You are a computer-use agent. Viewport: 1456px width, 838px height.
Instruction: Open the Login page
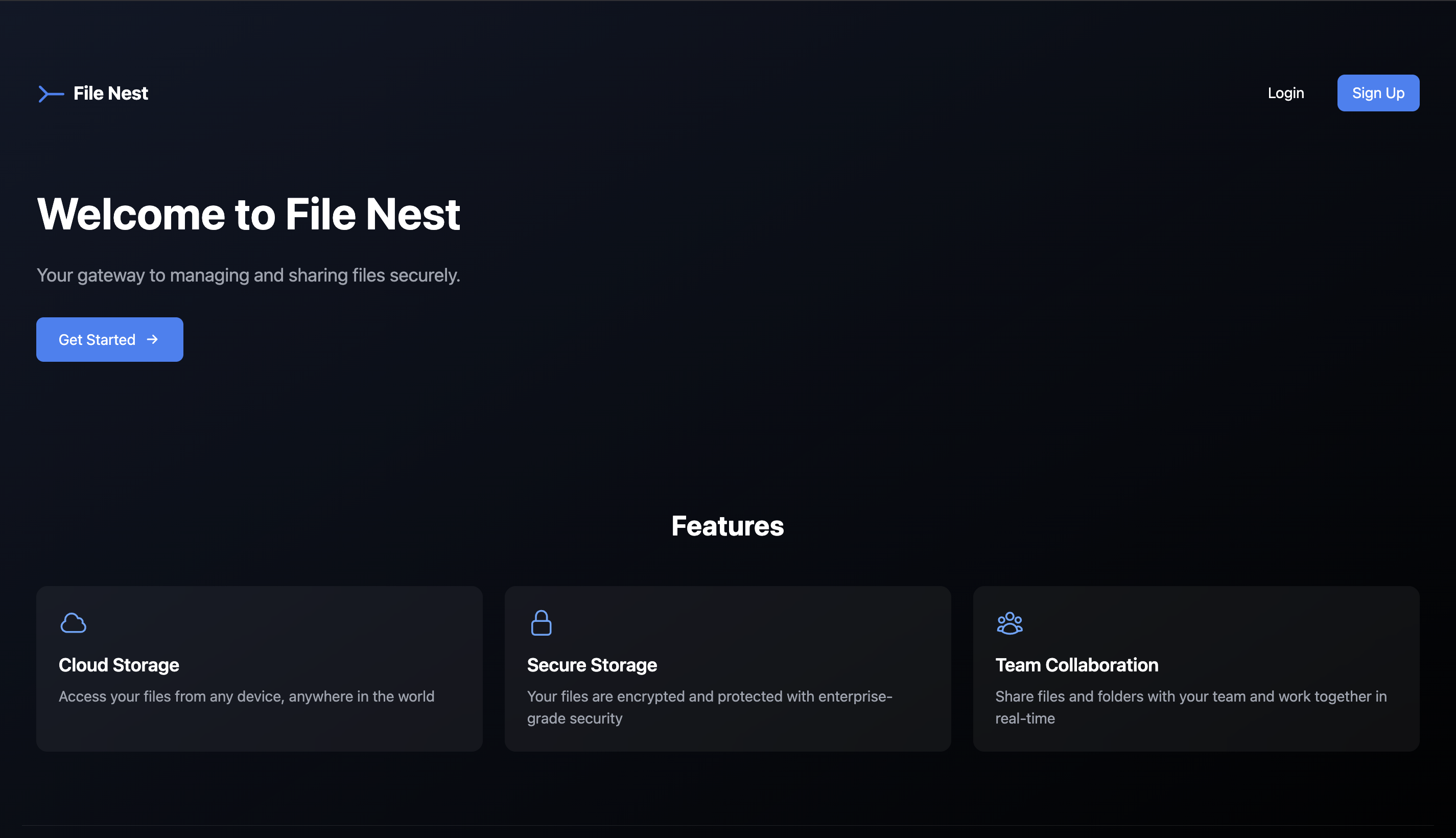[x=1285, y=93]
